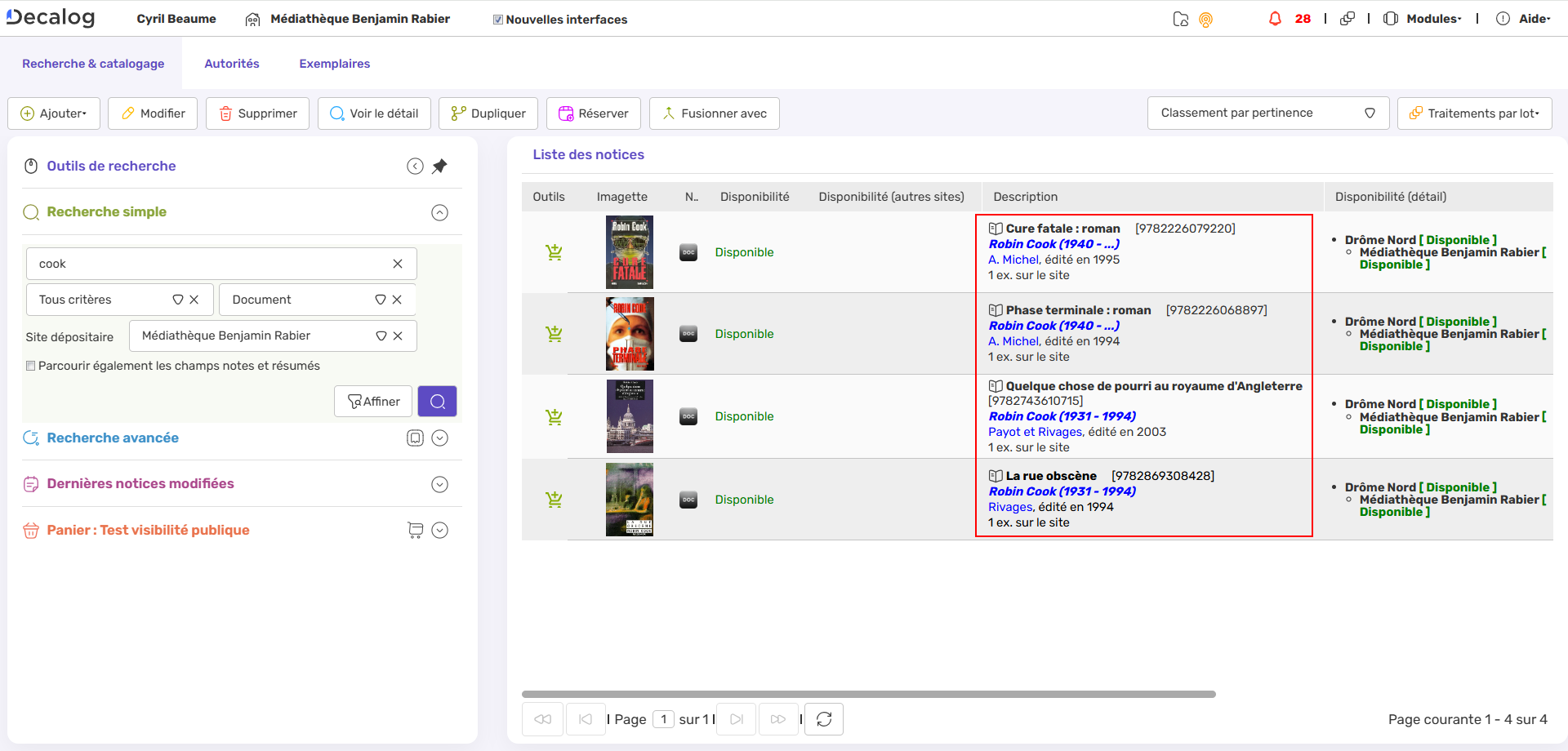Expand 'Dernières notices modifiées'
The width and height of the screenshot is (1568, 751).
tap(440, 483)
